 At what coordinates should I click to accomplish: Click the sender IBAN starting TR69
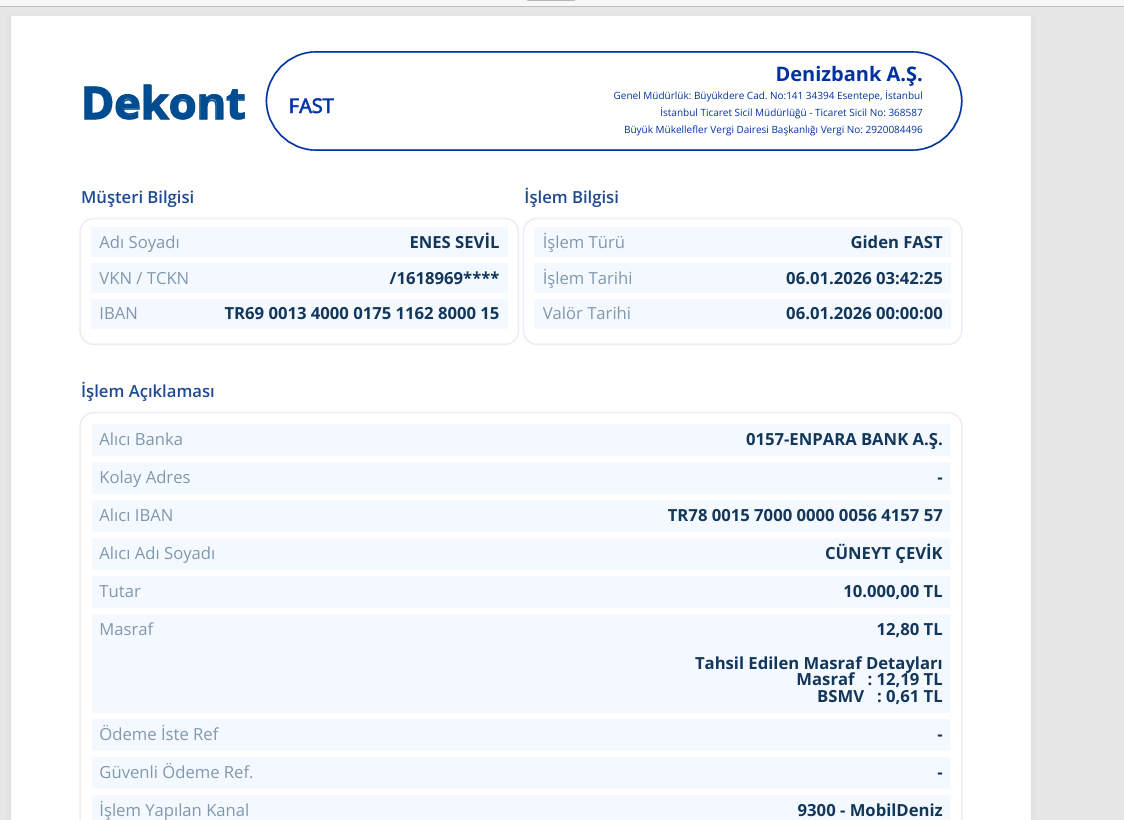click(361, 313)
